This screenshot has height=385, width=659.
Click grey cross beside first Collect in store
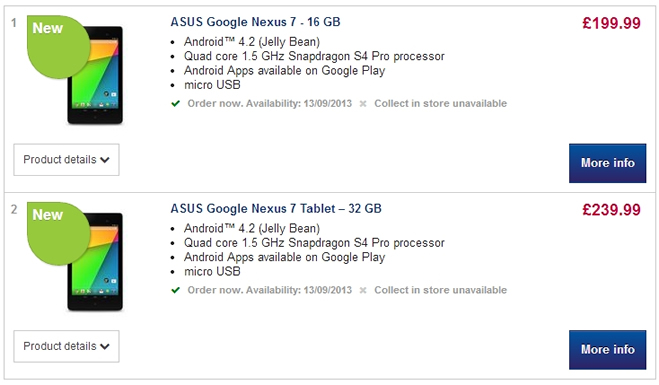(x=363, y=104)
